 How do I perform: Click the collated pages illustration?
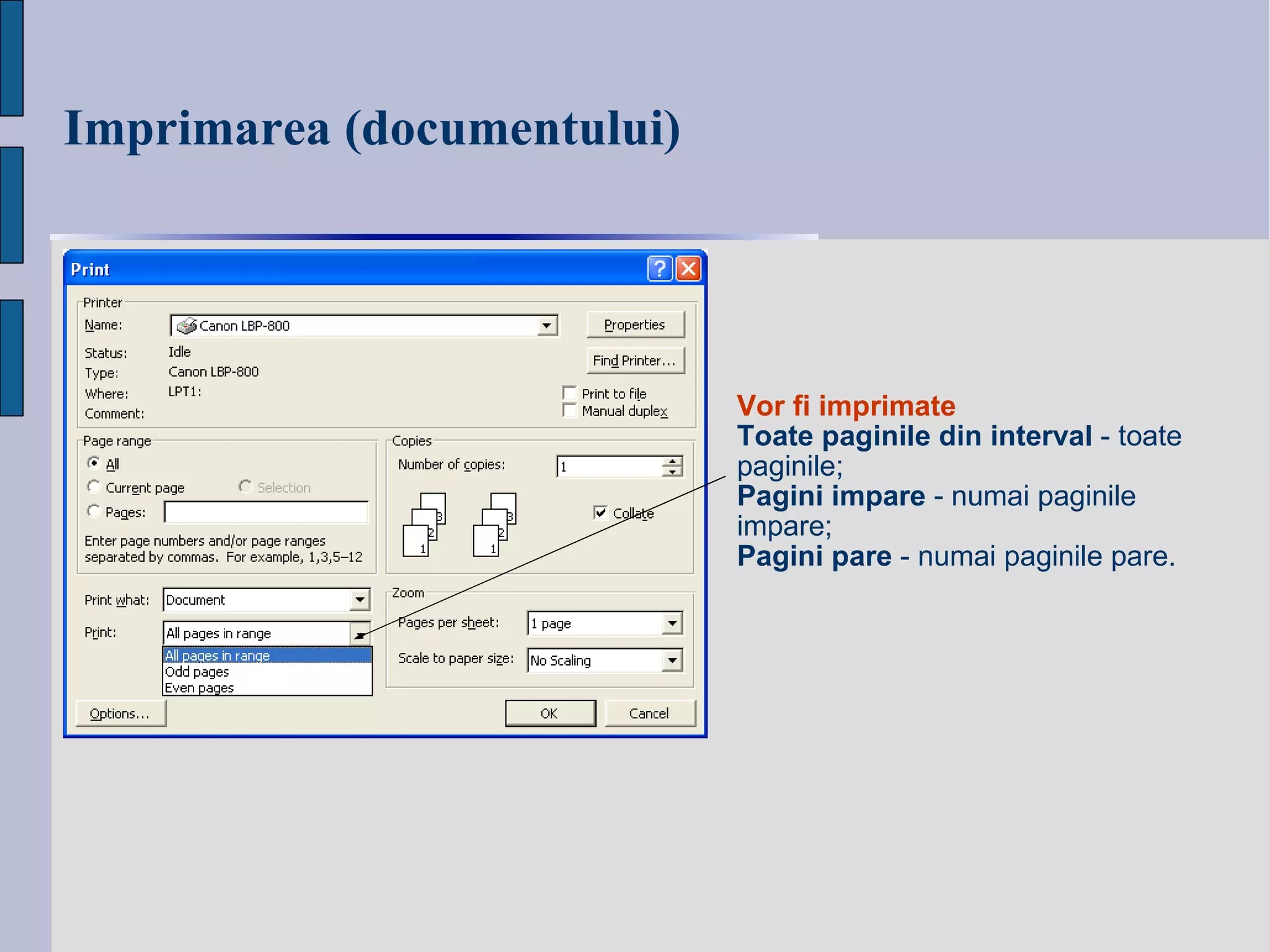[460, 525]
